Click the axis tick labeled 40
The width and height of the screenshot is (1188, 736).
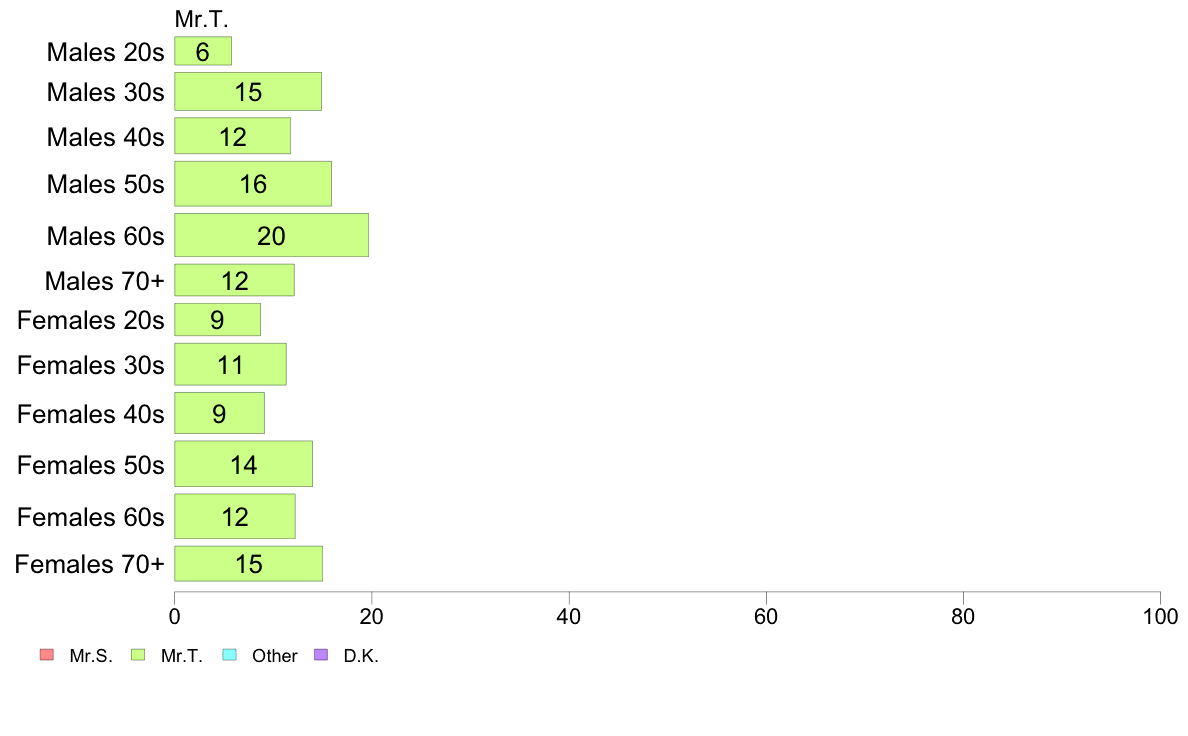pos(569,617)
